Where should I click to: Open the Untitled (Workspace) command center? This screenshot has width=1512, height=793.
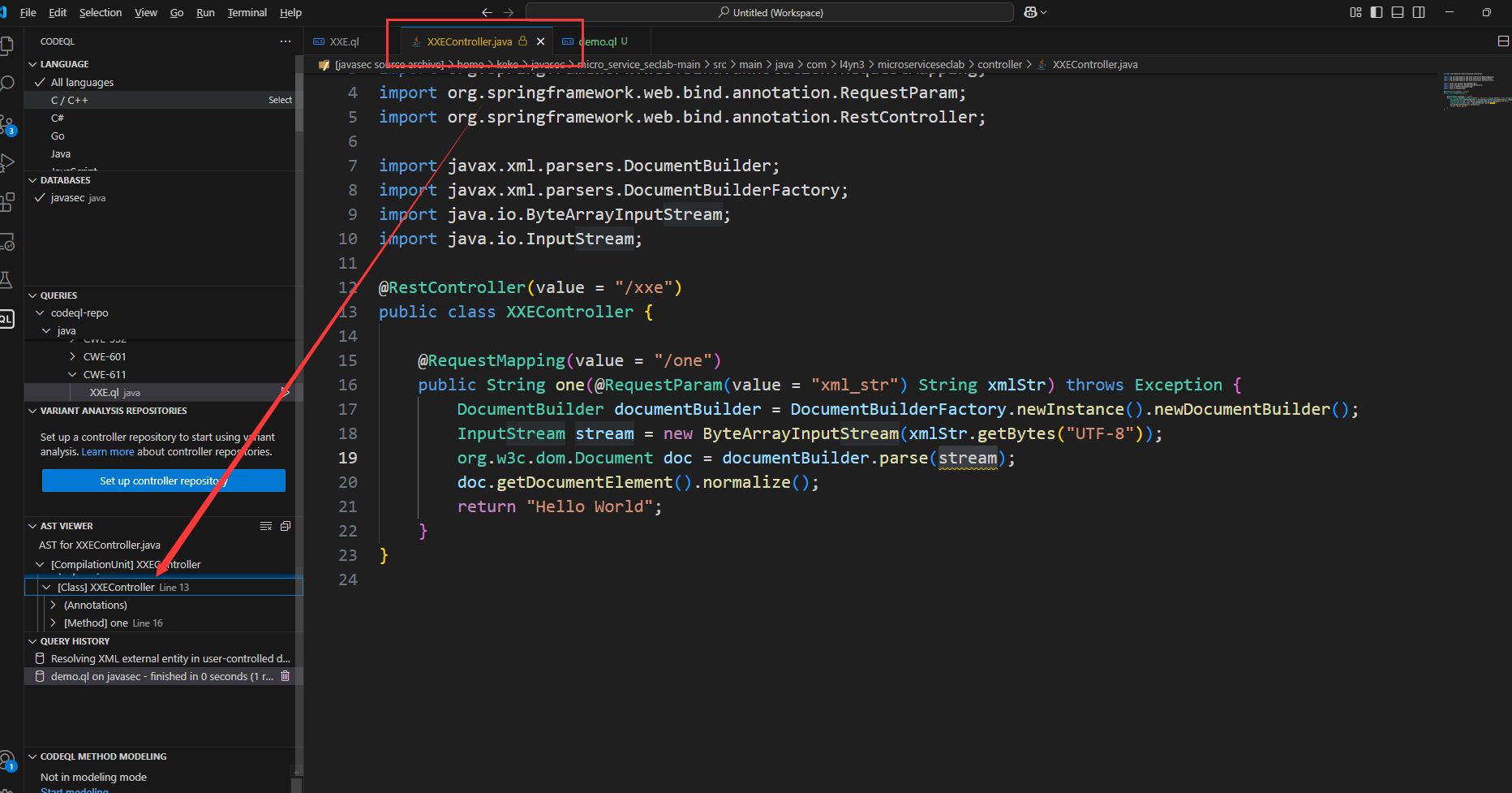pyautogui.click(x=770, y=12)
